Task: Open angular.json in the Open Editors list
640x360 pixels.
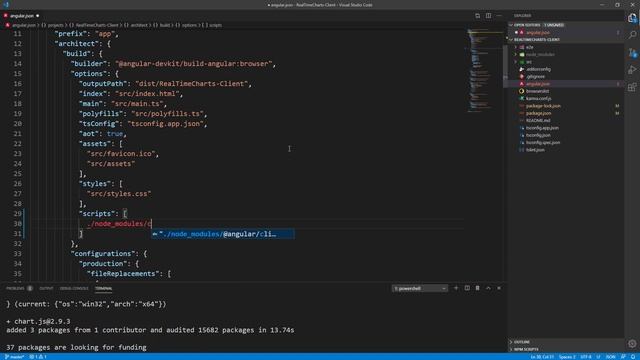Action: point(538,32)
